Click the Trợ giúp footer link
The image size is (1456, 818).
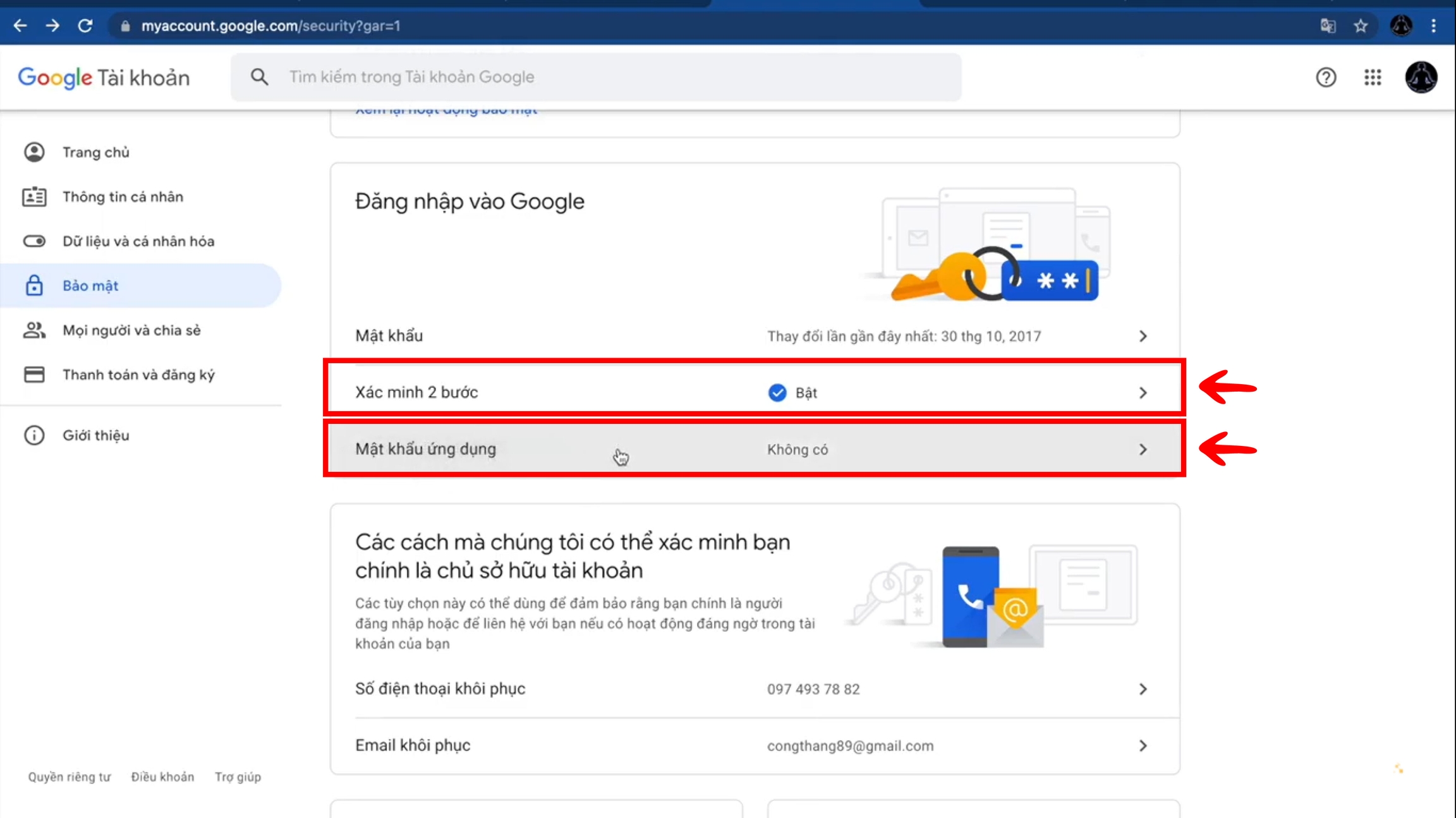pos(238,777)
